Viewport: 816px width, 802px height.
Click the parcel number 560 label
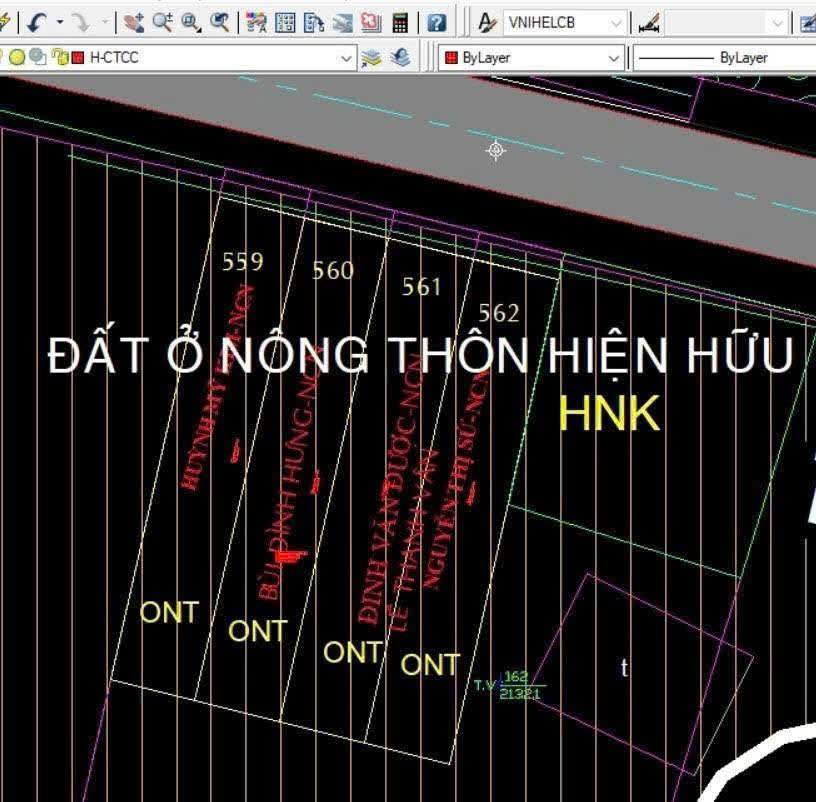tap(333, 271)
